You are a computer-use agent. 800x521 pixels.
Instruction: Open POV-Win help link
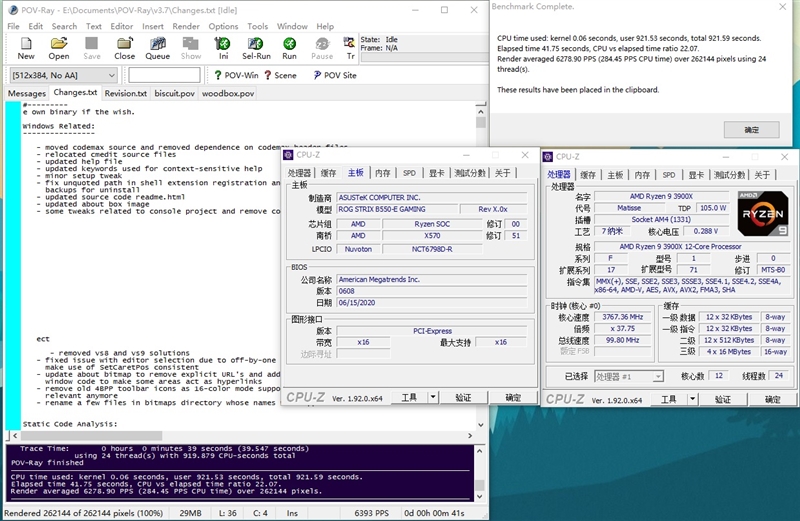[236, 75]
